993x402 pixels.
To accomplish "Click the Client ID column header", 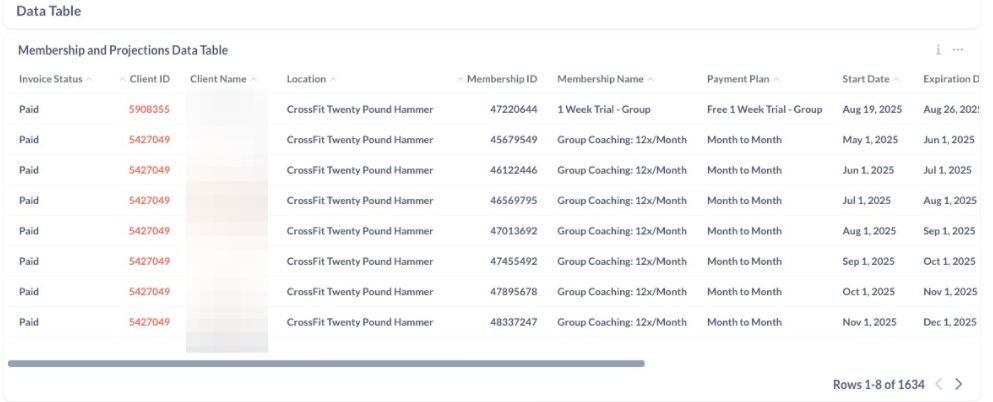I will point(149,79).
